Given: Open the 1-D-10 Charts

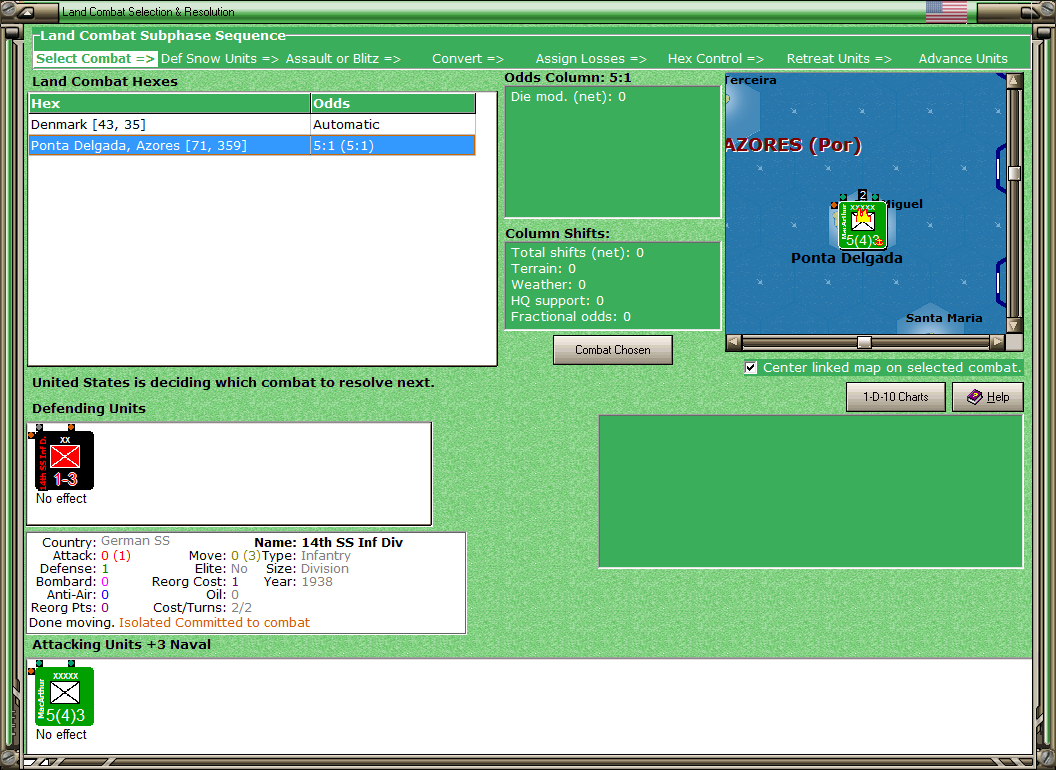Looking at the screenshot, I should point(896,397).
